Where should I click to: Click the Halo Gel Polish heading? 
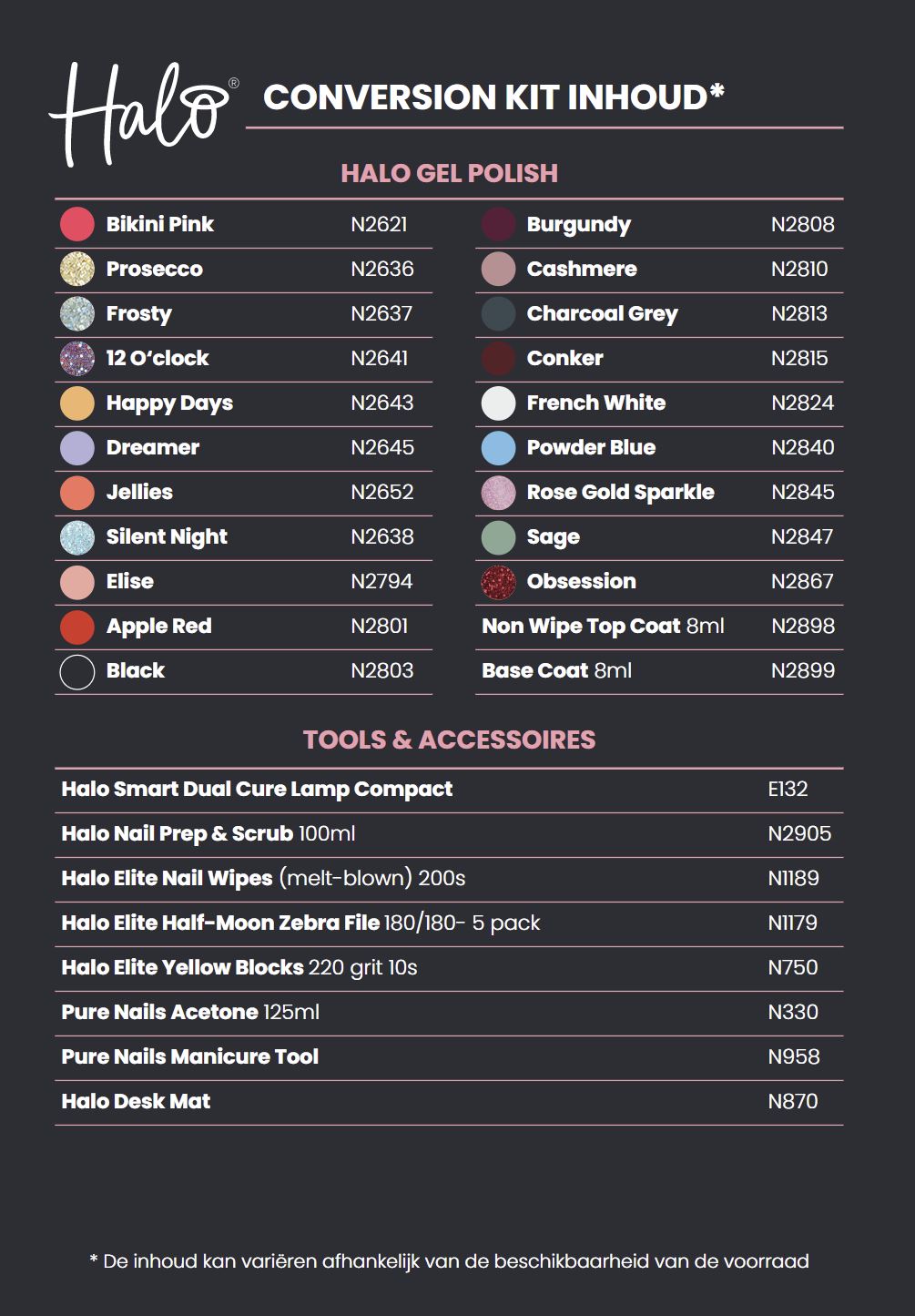coord(449,173)
